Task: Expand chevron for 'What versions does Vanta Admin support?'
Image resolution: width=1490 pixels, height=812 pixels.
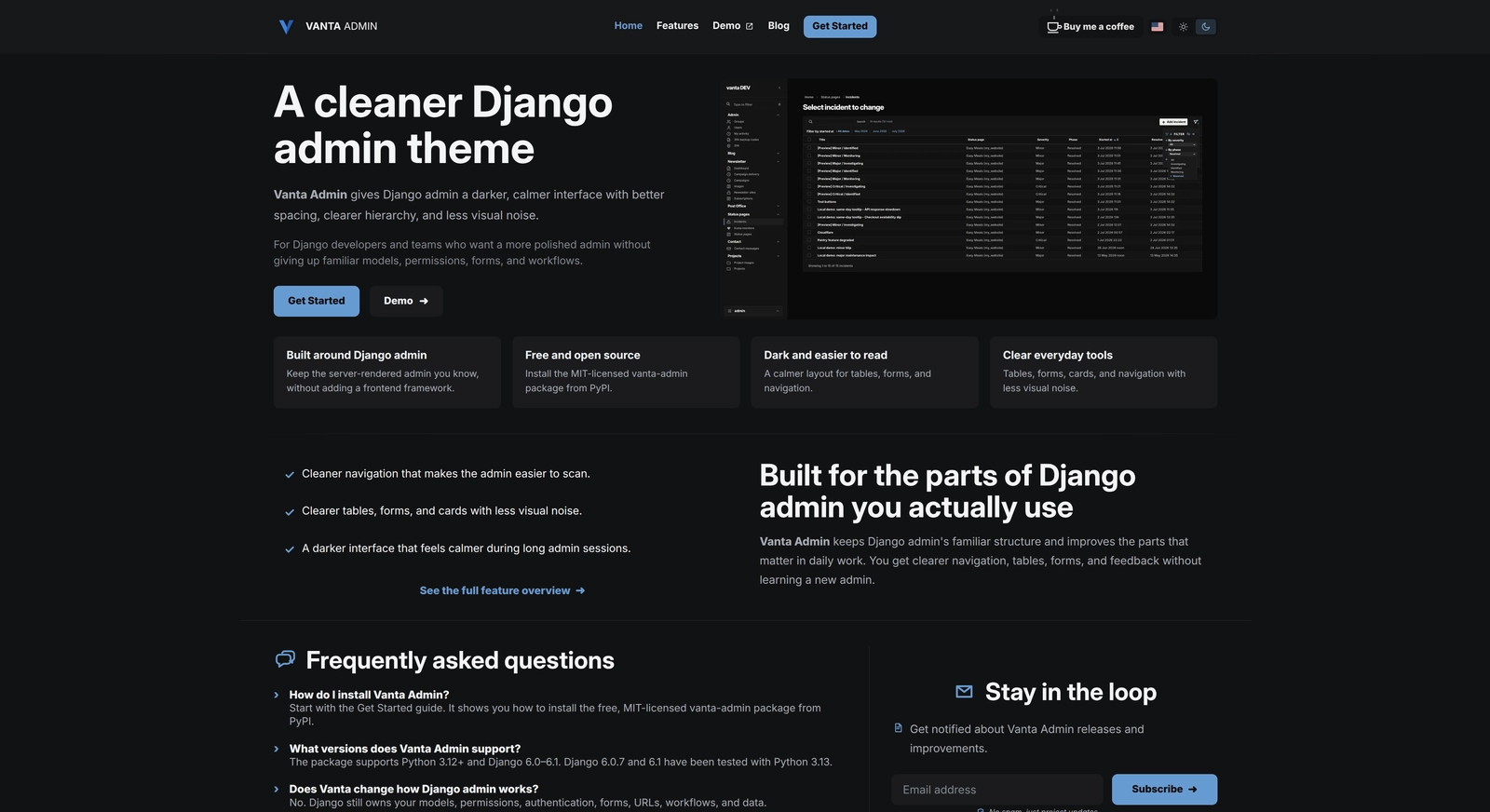Action: pyautogui.click(x=277, y=749)
